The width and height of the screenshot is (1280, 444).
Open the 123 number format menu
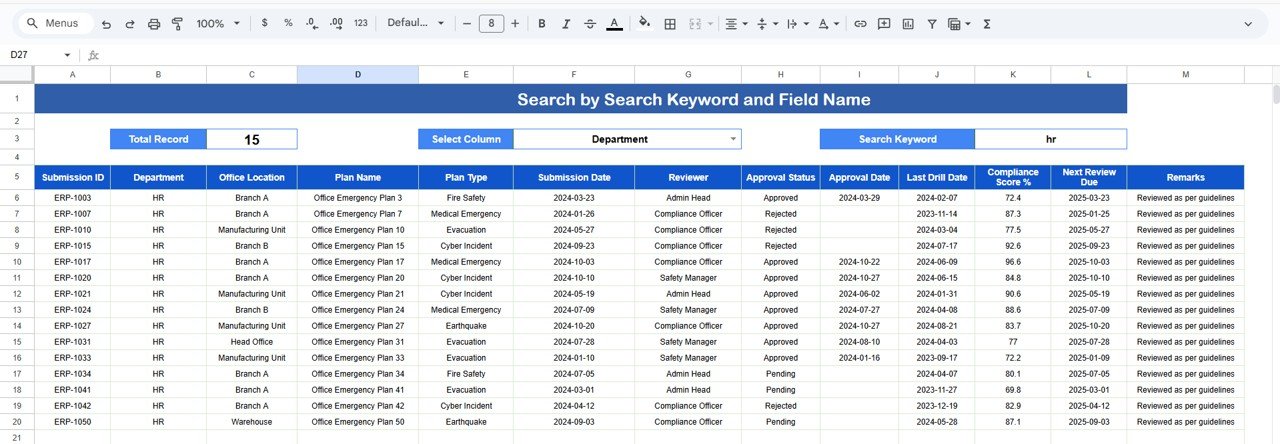click(361, 23)
